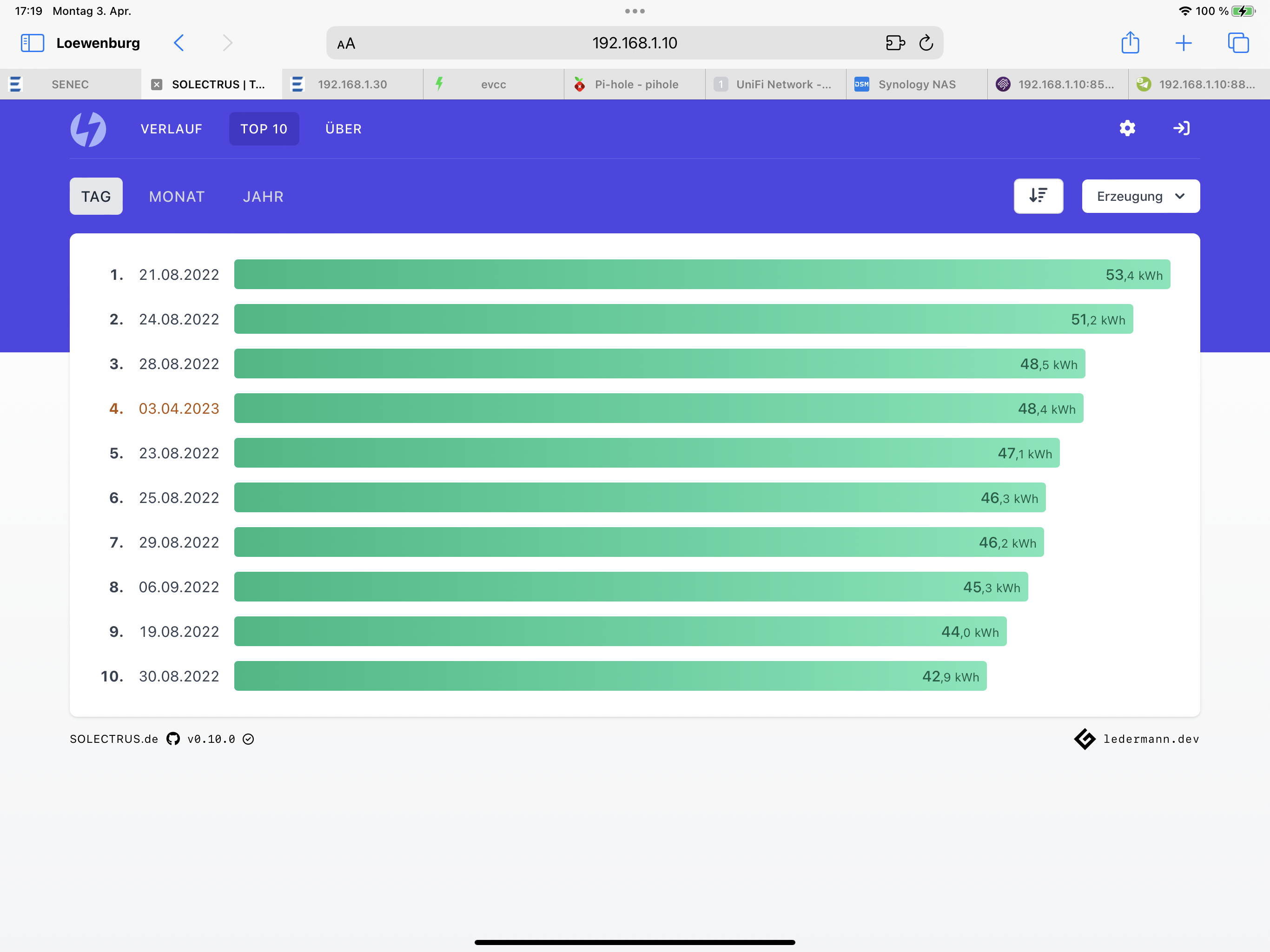Show the Safari sidebar
Screen dimensions: 1270x952
point(32,43)
